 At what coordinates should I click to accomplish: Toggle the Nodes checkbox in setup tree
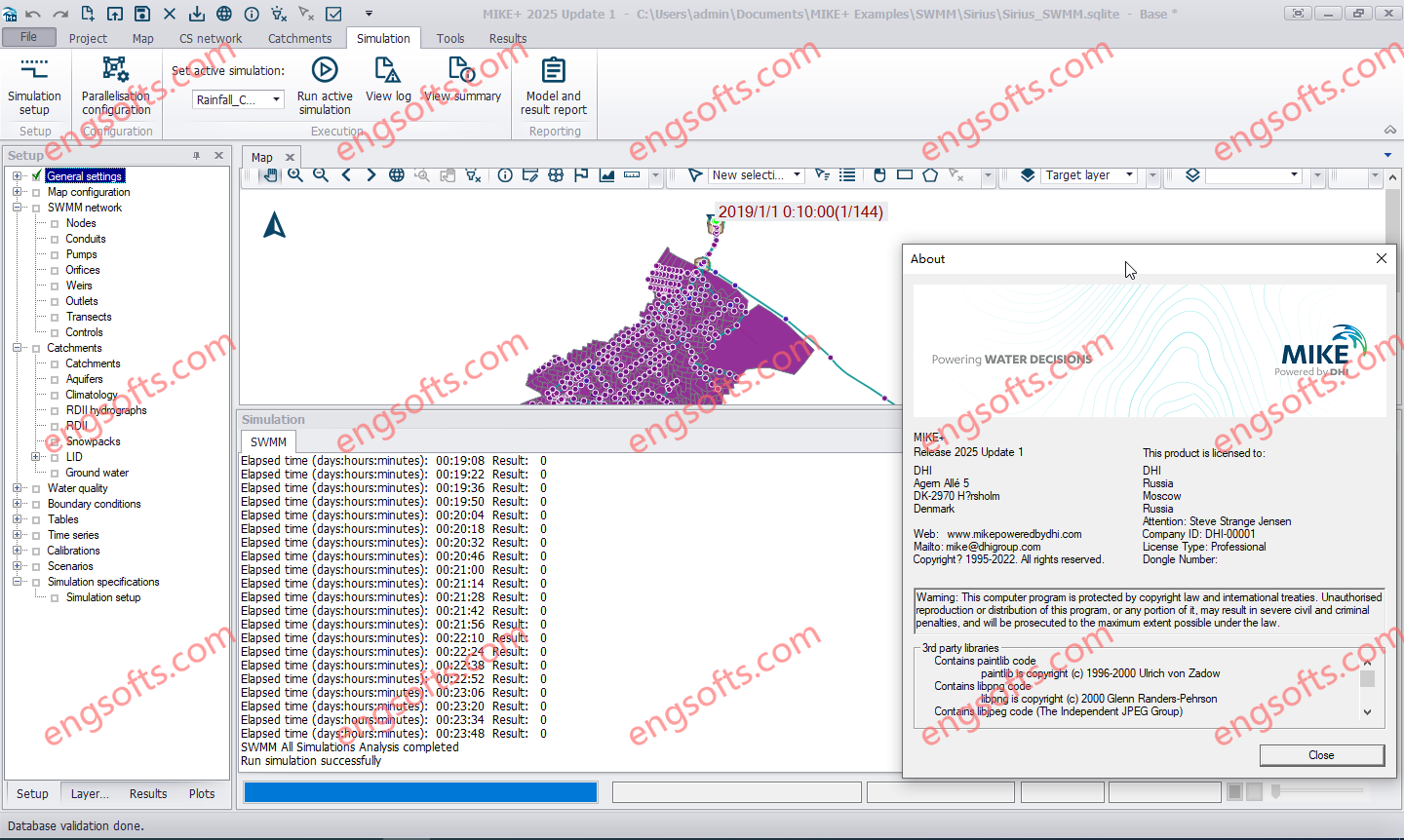55,223
